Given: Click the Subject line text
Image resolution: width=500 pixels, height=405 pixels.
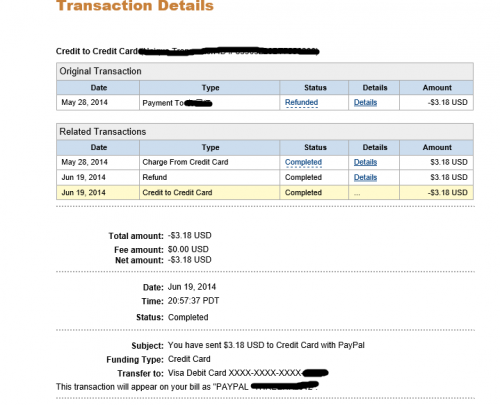Looking at the screenshot, I should pyautogui.click(x=266, y=345).
